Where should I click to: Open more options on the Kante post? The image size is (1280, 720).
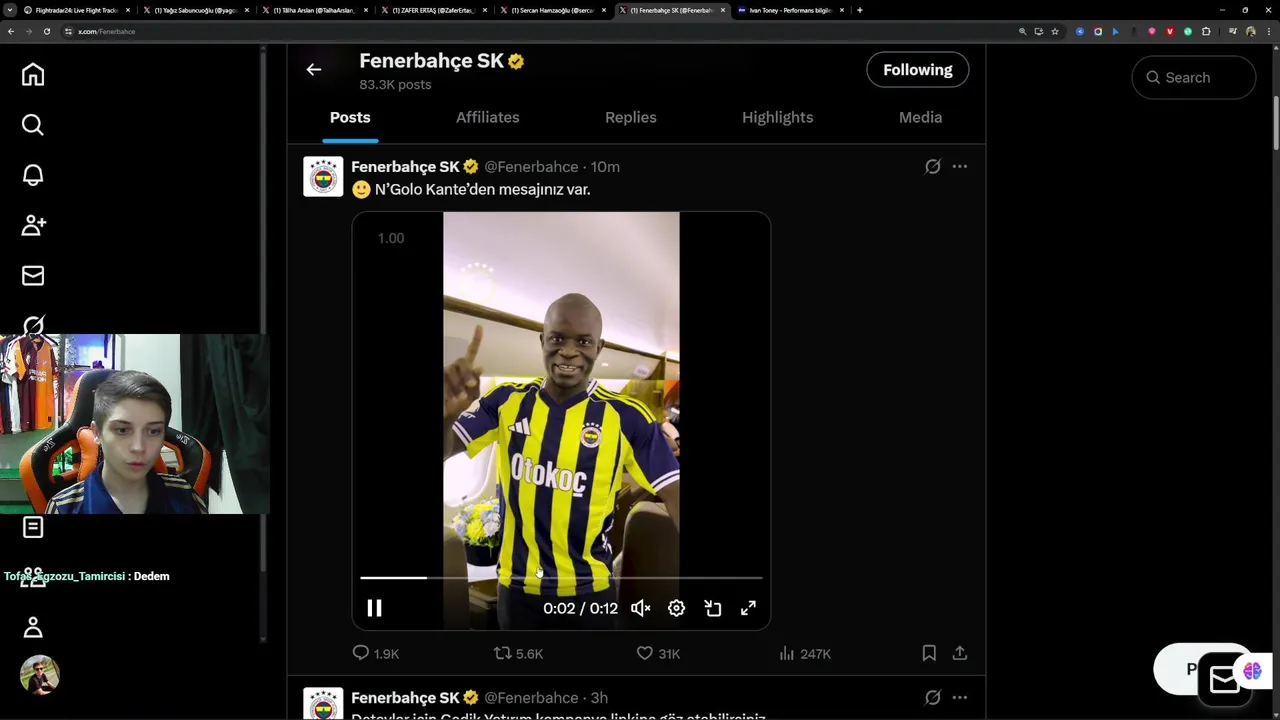[960, 167]
